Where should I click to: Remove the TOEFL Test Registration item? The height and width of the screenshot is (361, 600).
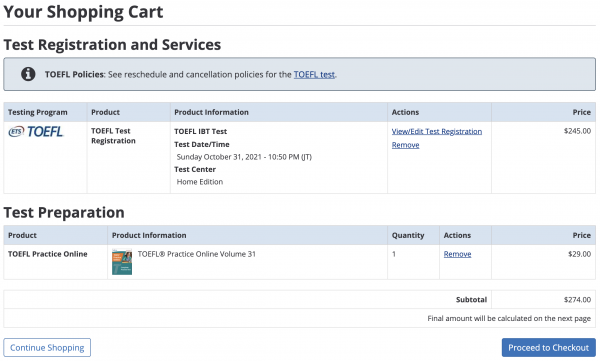click(x=405, y=145)
